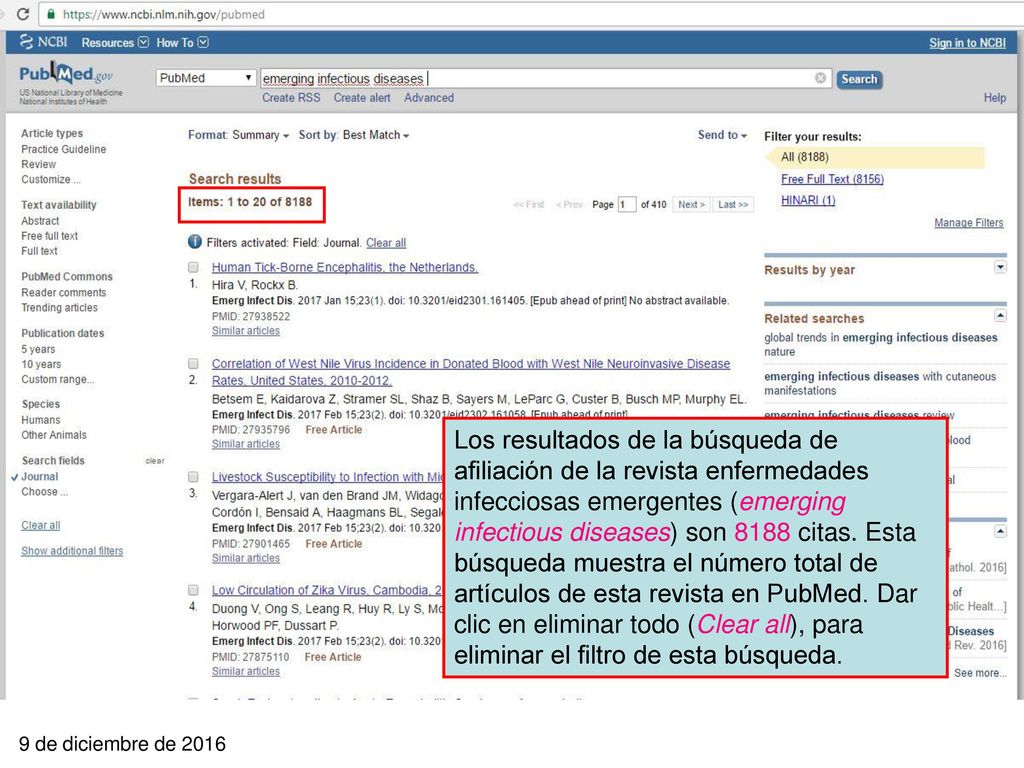Open the Advanced search link

(x=428, y=98)
